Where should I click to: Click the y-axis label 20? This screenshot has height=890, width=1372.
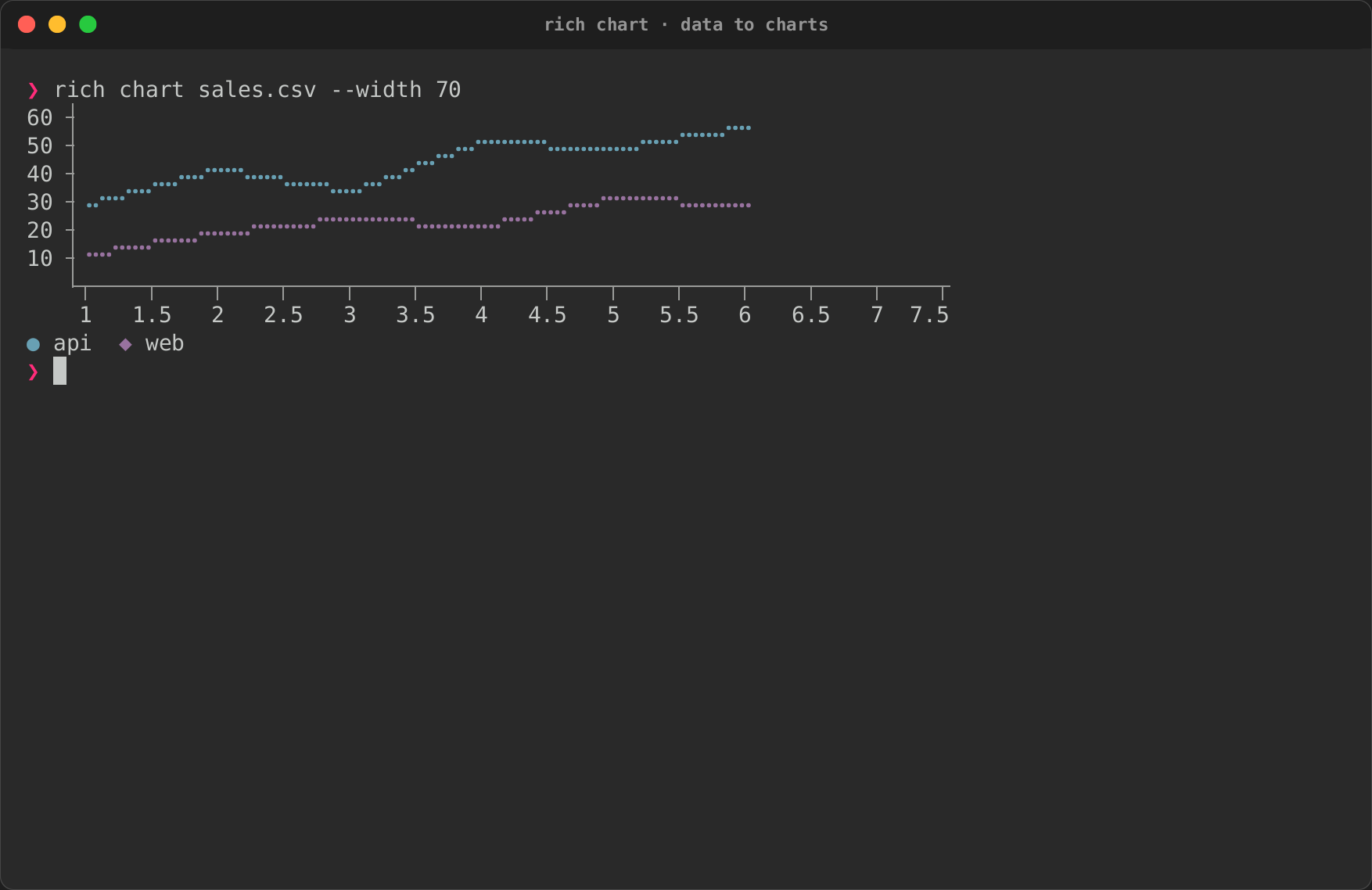[40, 230]
